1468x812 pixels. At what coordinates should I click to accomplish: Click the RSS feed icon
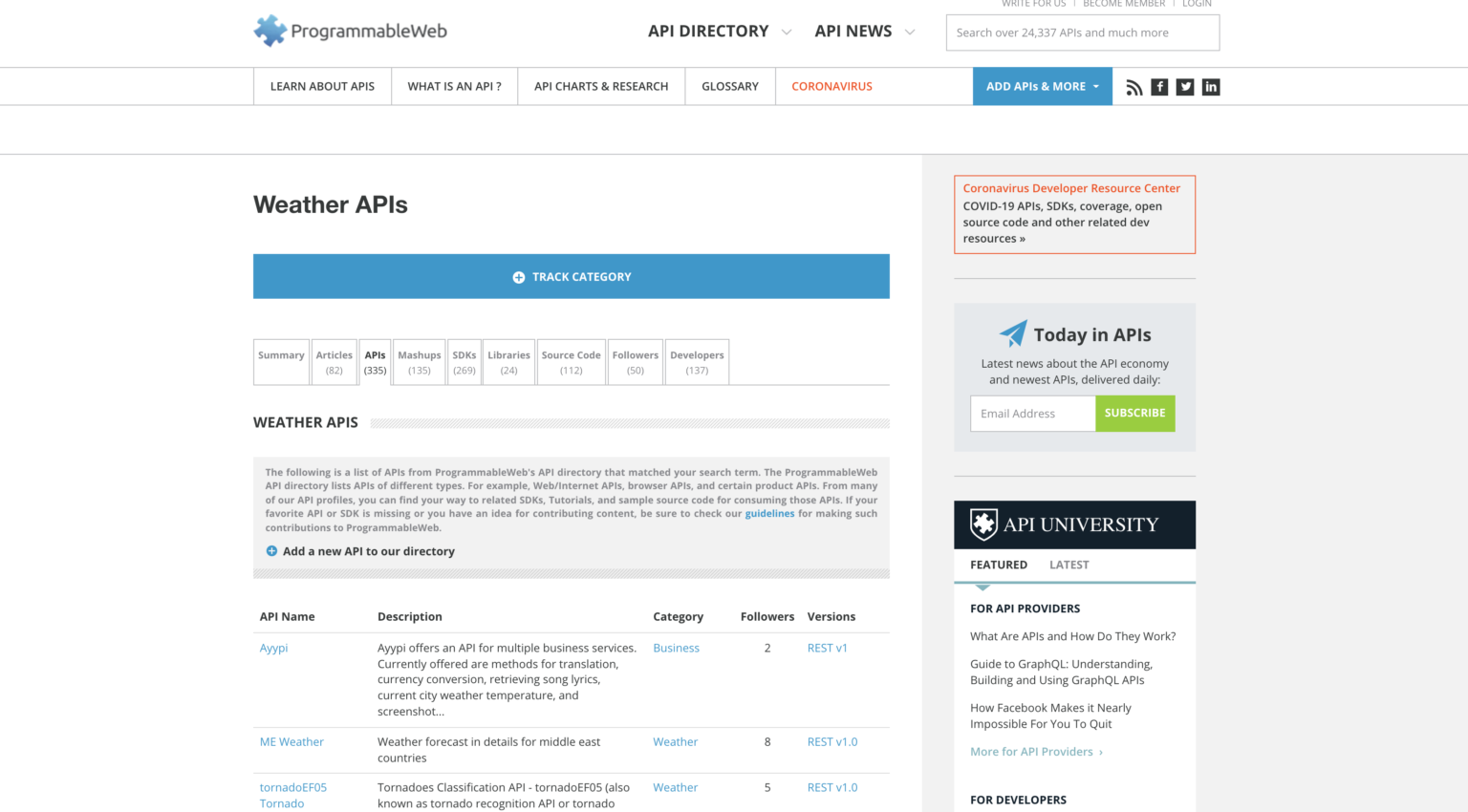(1133, 87)
